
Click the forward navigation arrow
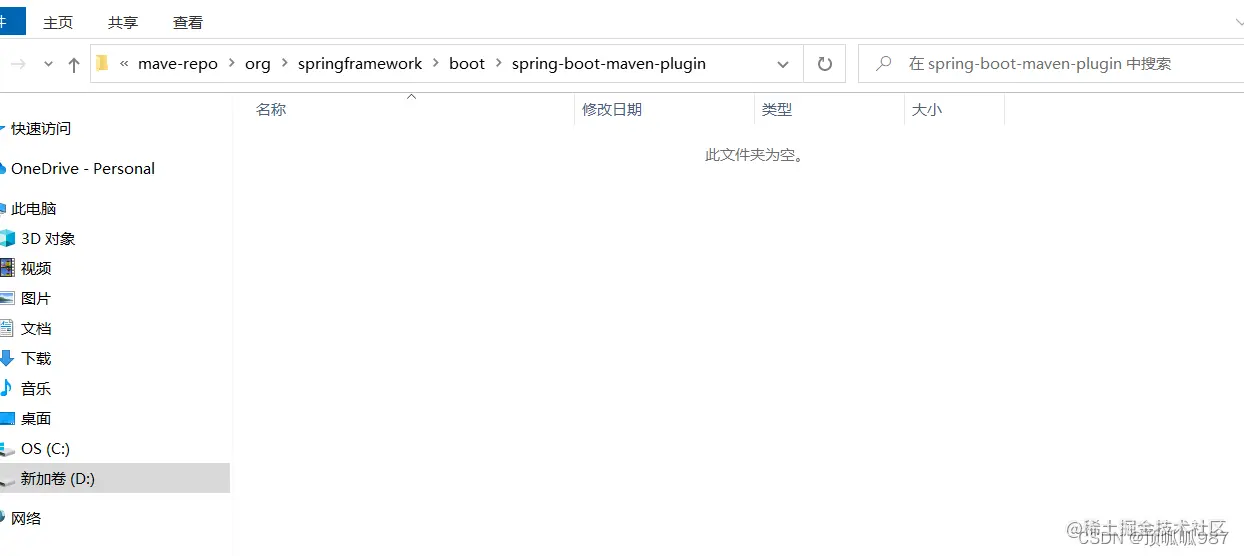18,64
